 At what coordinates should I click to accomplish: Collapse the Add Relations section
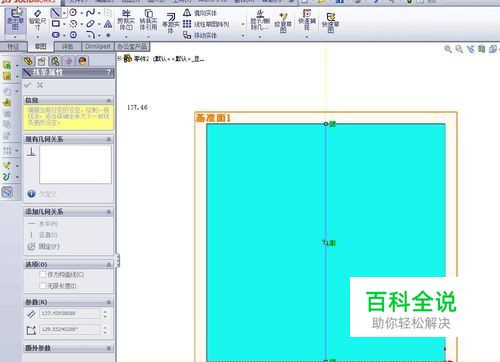click(x=108, y=212)
